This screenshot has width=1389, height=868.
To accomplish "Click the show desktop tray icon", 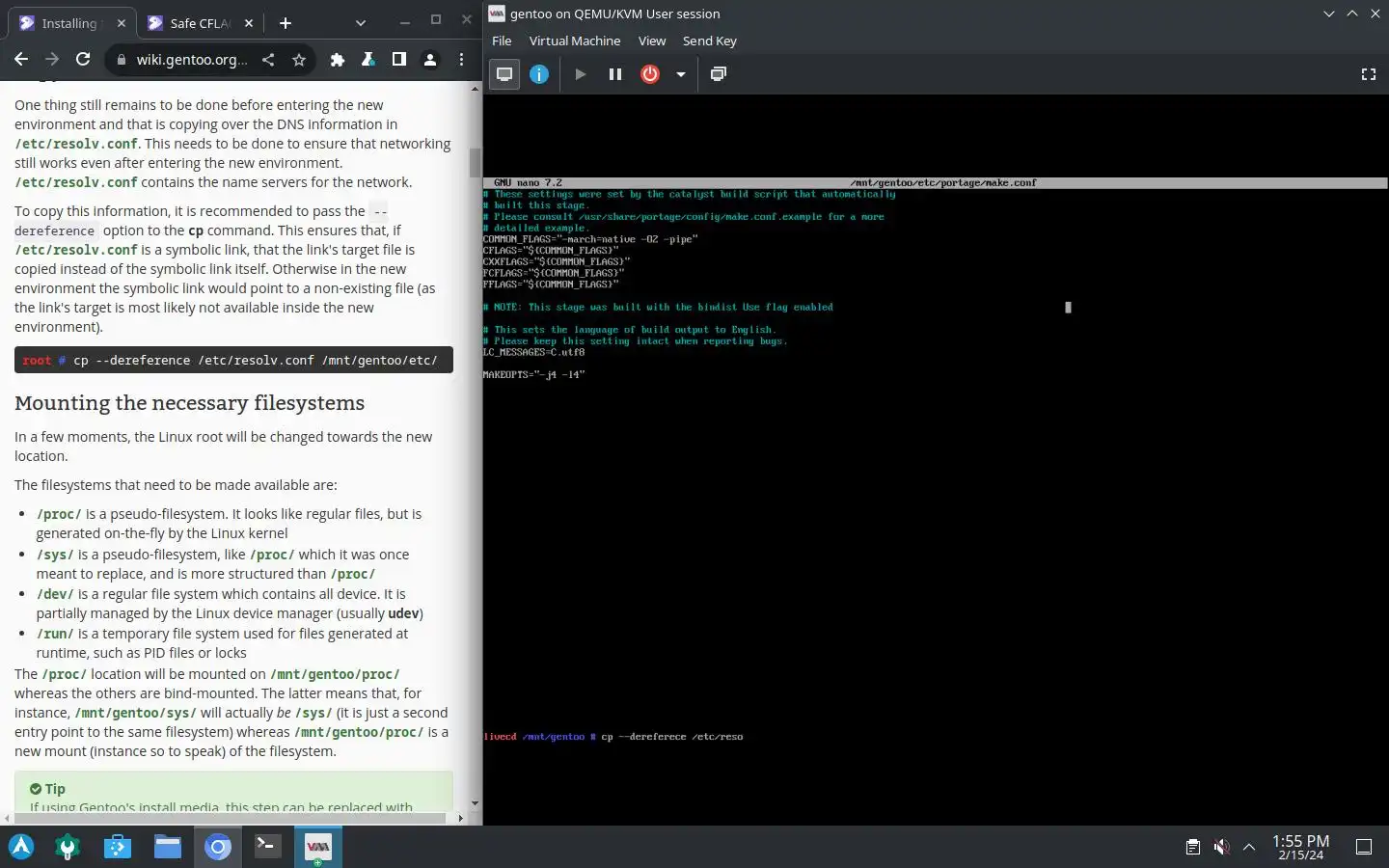I will pos(1364,847).
